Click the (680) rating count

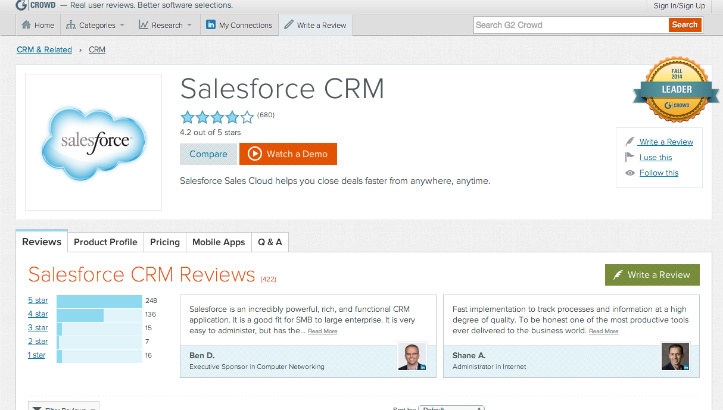click(266, 115)
